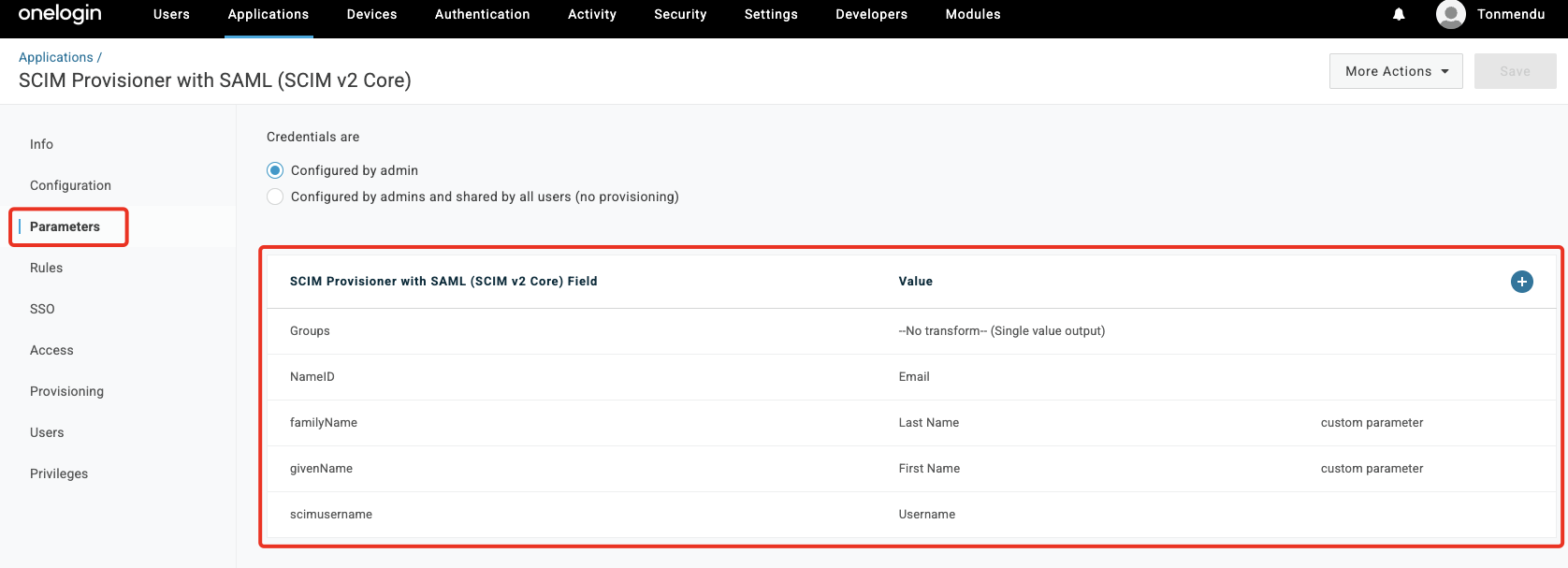
Task: Switch to the Provisioning sidebar tab
Action: pyautogui.click(x=66, y=391)
